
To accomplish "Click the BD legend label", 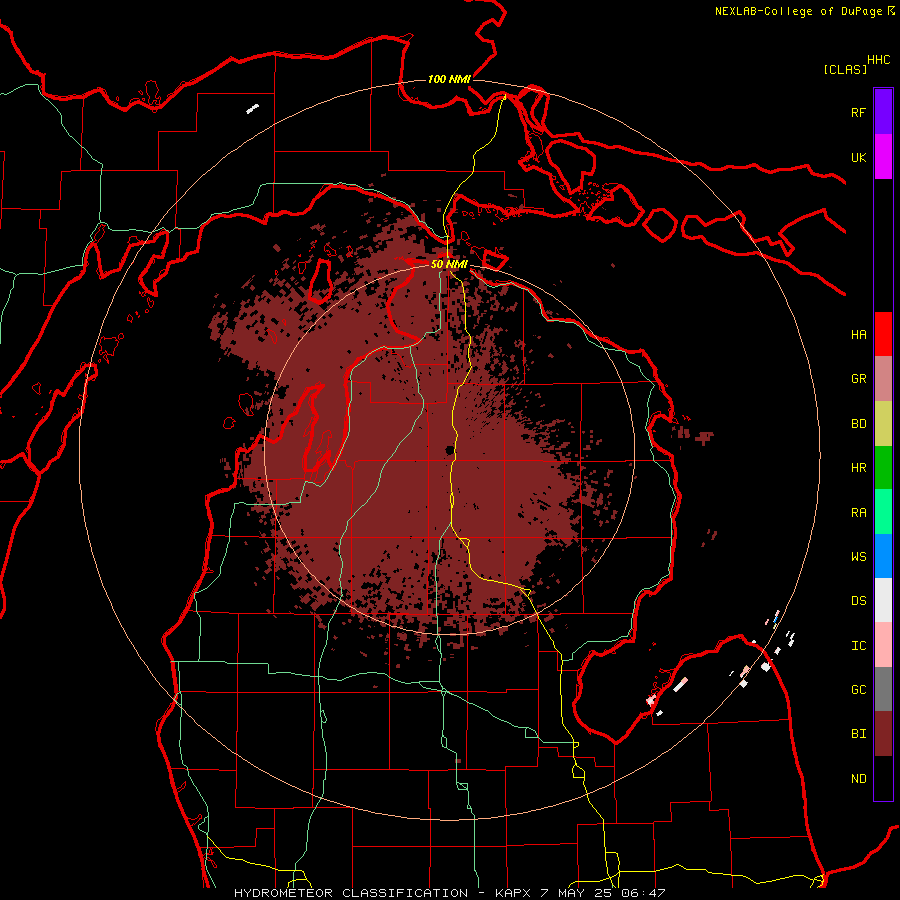I will click(x=858, y=424).
